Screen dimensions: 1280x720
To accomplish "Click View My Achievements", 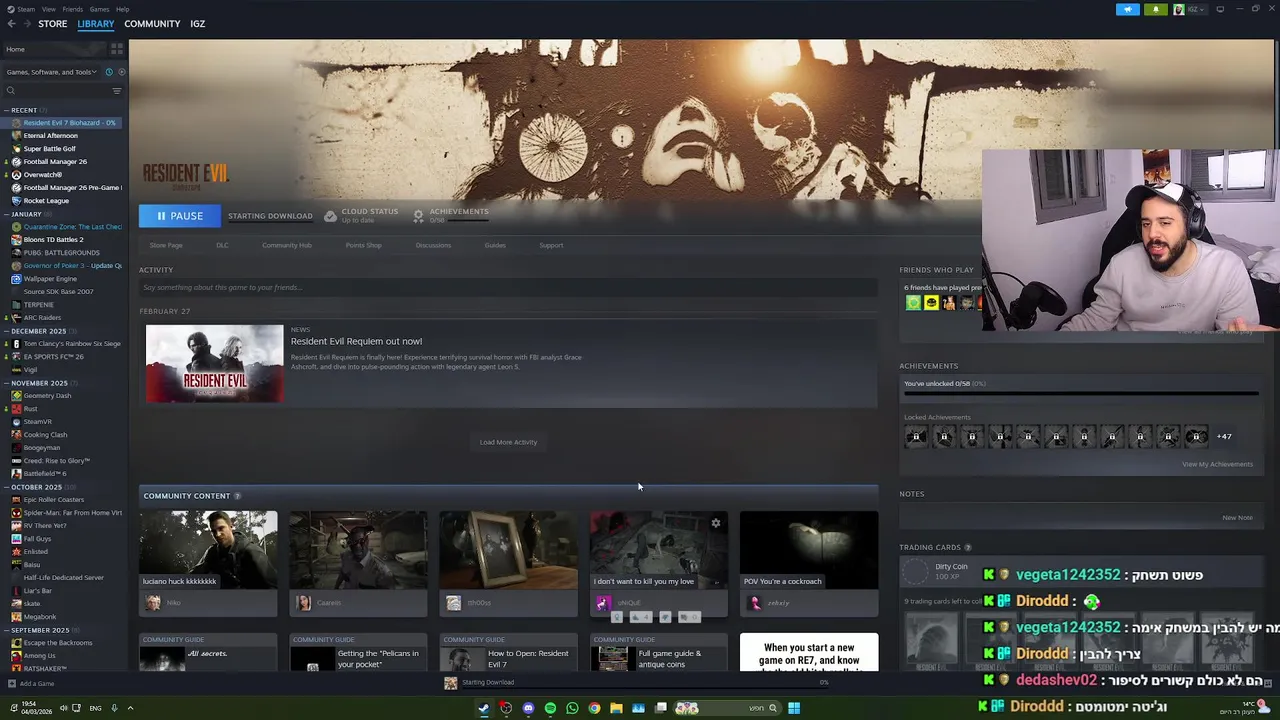I will coord(1217,464).
